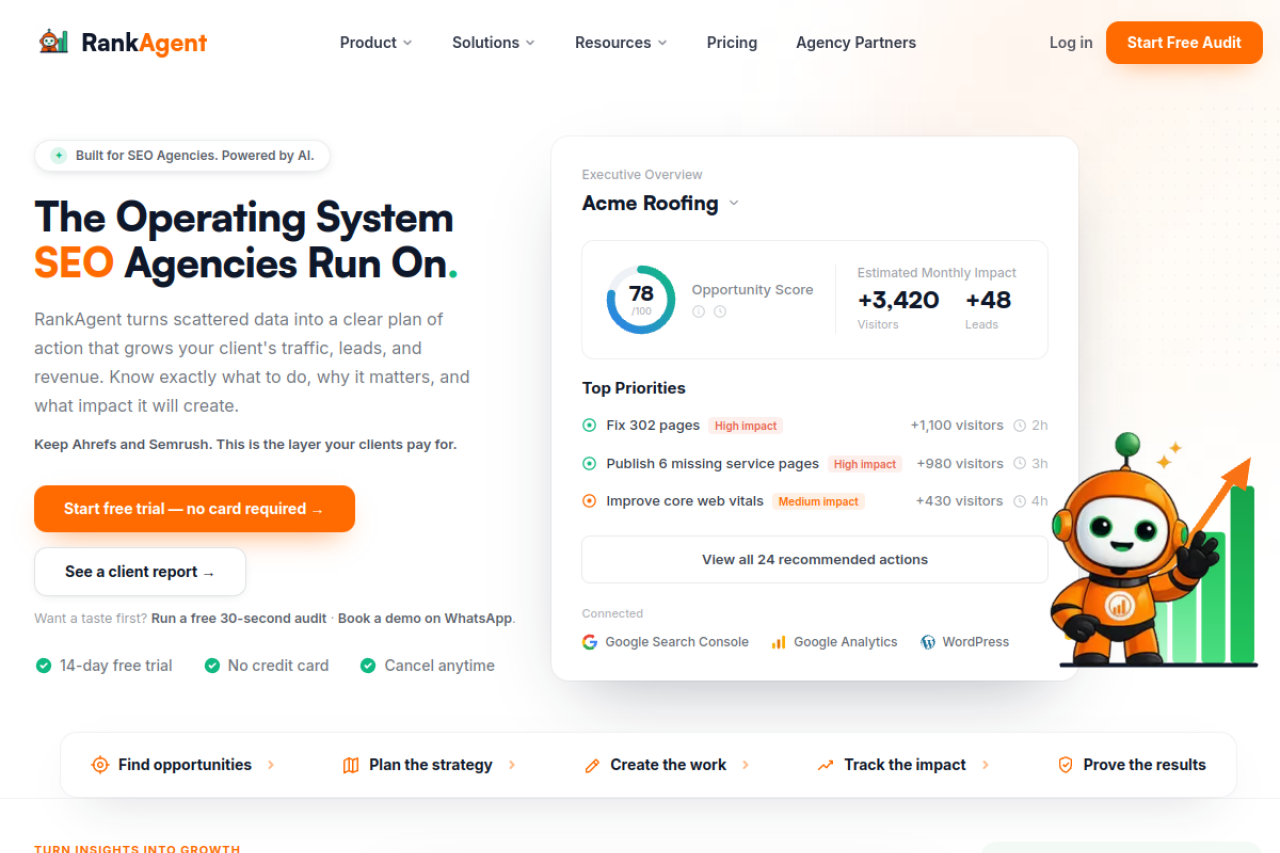
Task: Click the green check icon beside 14-day free trial
Action: pyautogui.click(x=43, y=666)
